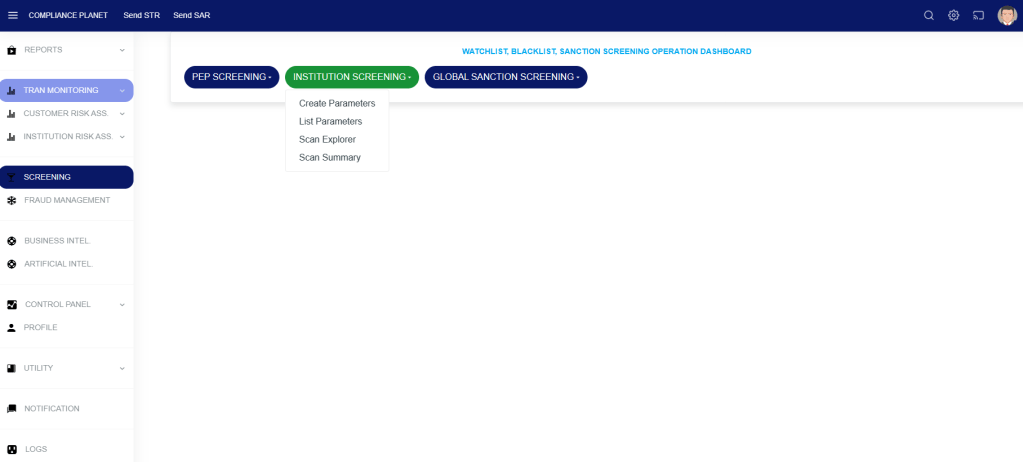Click the Notification sidebar icon
The height and width of the screenshot is (462, 1023).
point(12,409)
